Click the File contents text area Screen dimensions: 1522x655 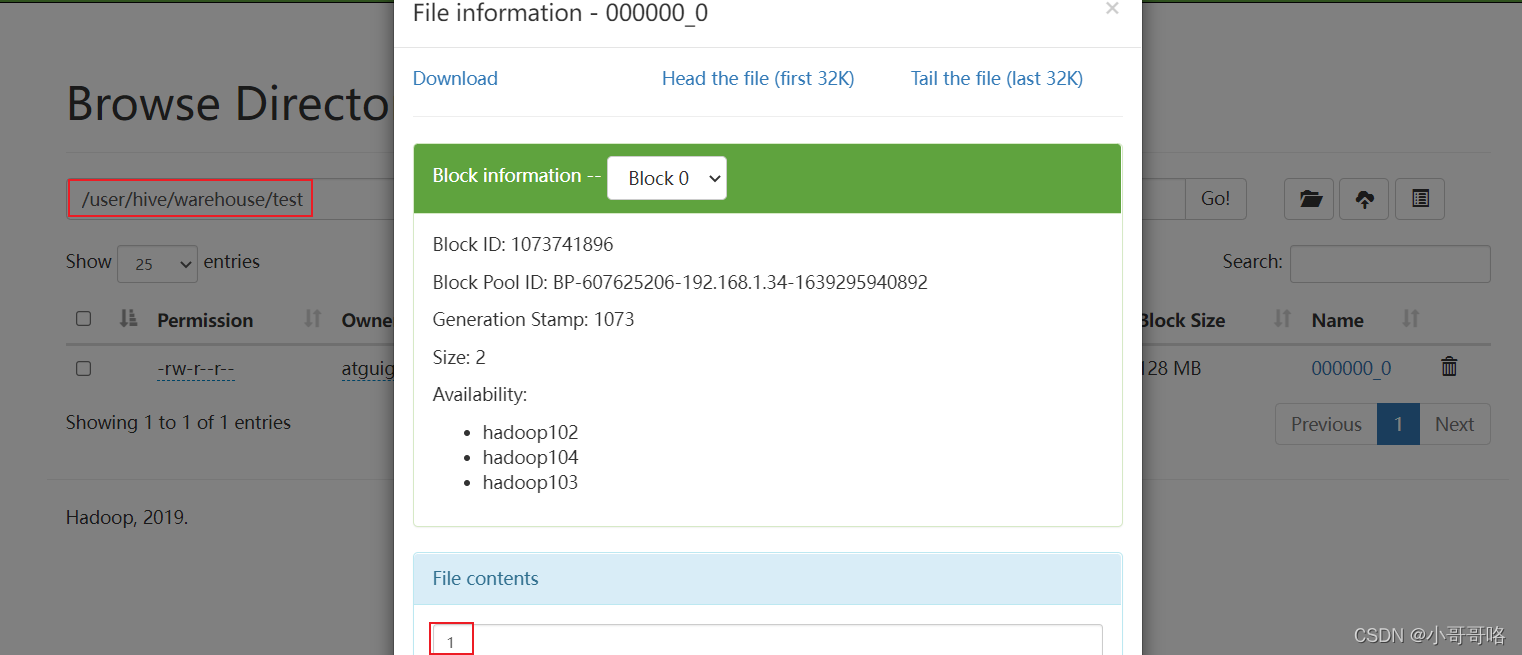click(x=767, y=640)
